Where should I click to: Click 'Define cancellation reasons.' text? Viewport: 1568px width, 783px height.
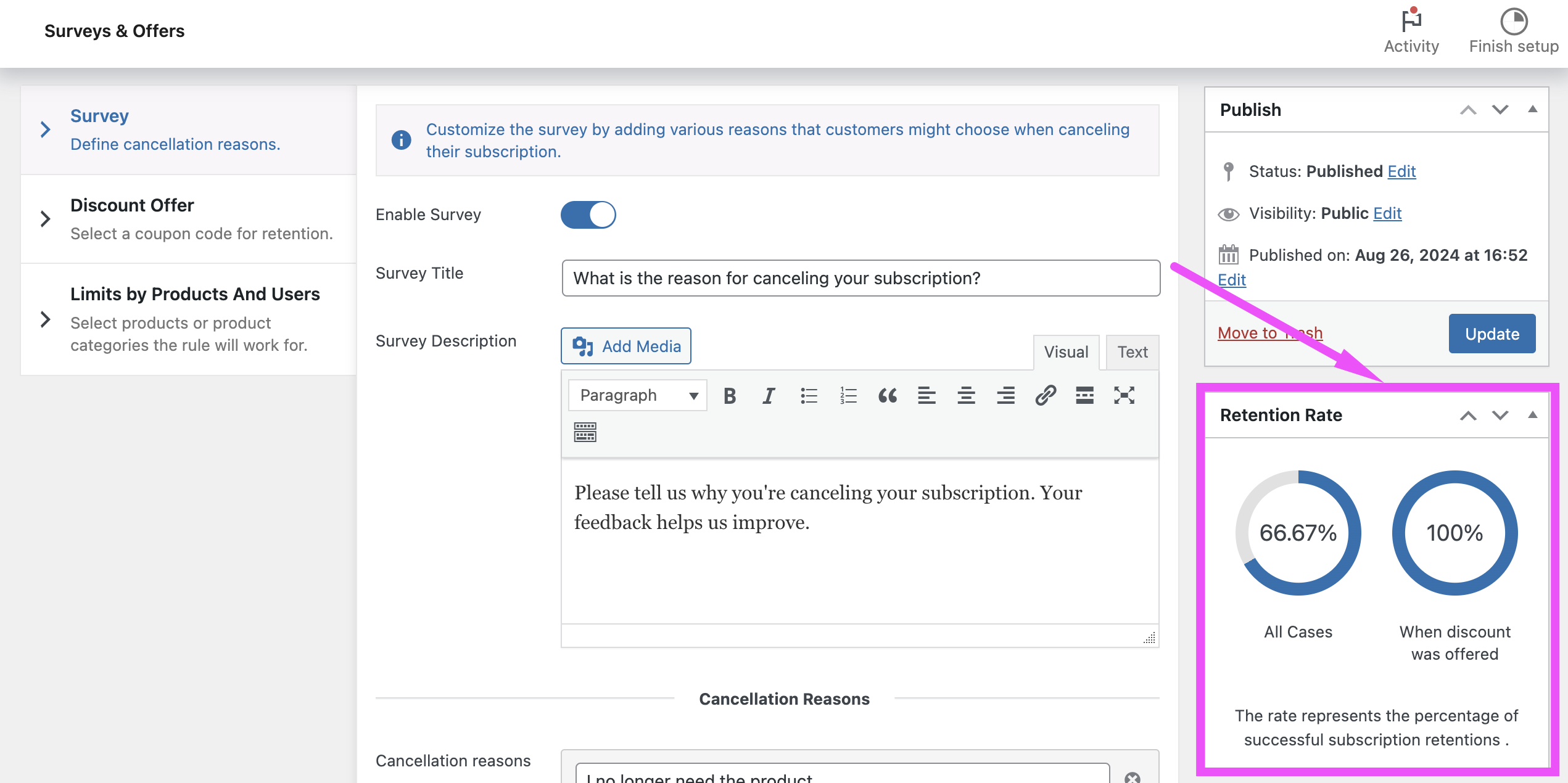(175, 144)
